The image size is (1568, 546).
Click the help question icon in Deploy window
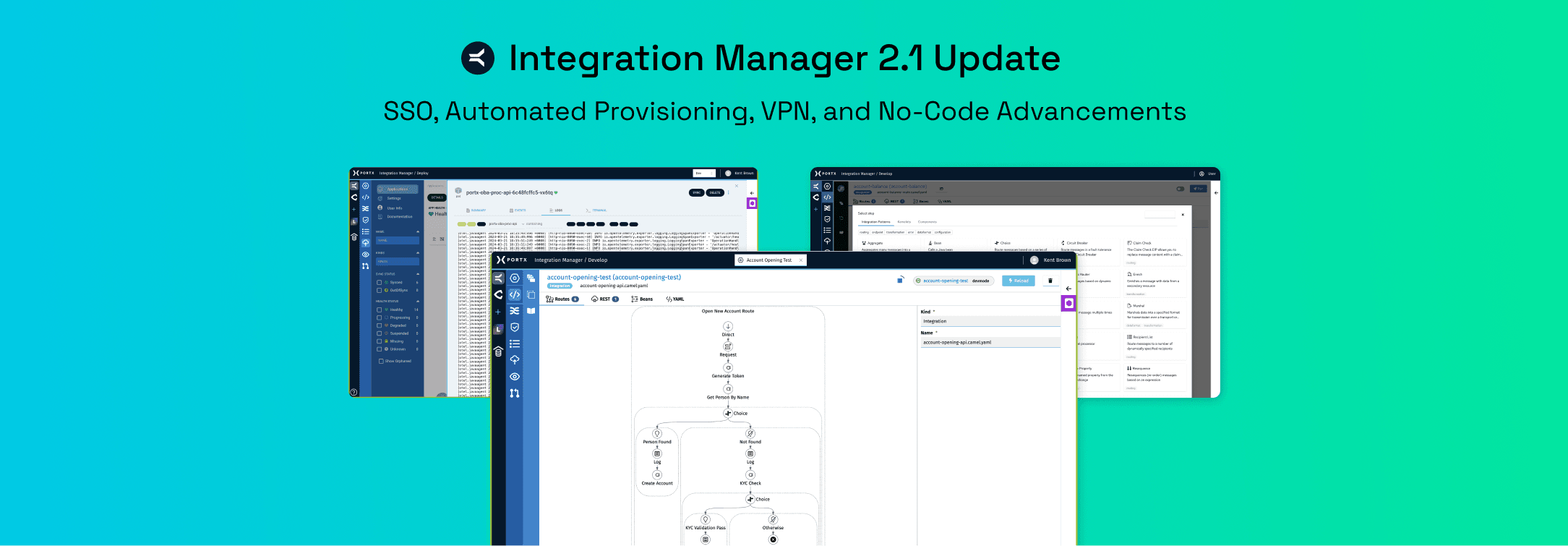(354, 392)
